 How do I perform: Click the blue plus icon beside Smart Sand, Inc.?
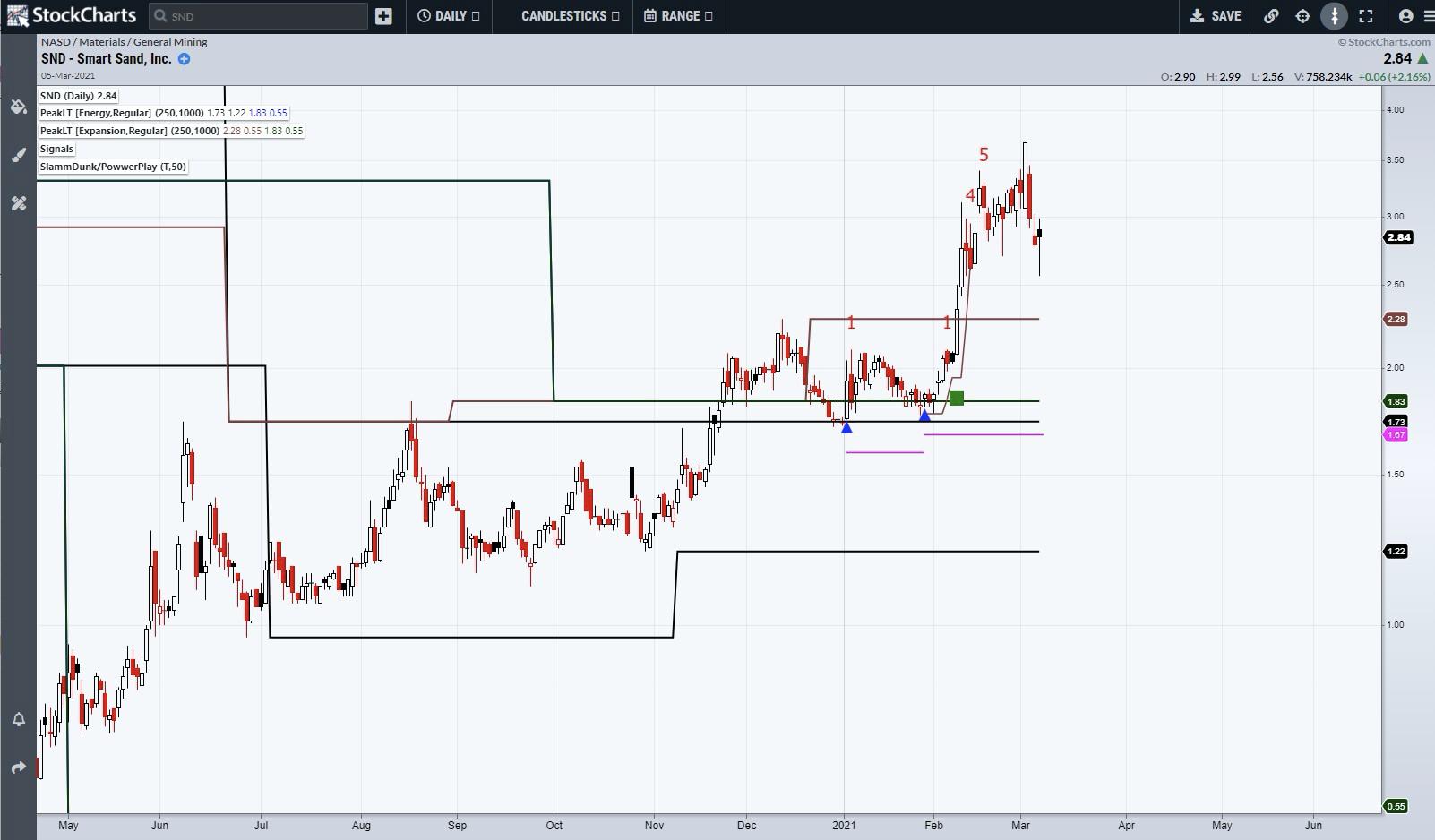click(x=184, y=59)
